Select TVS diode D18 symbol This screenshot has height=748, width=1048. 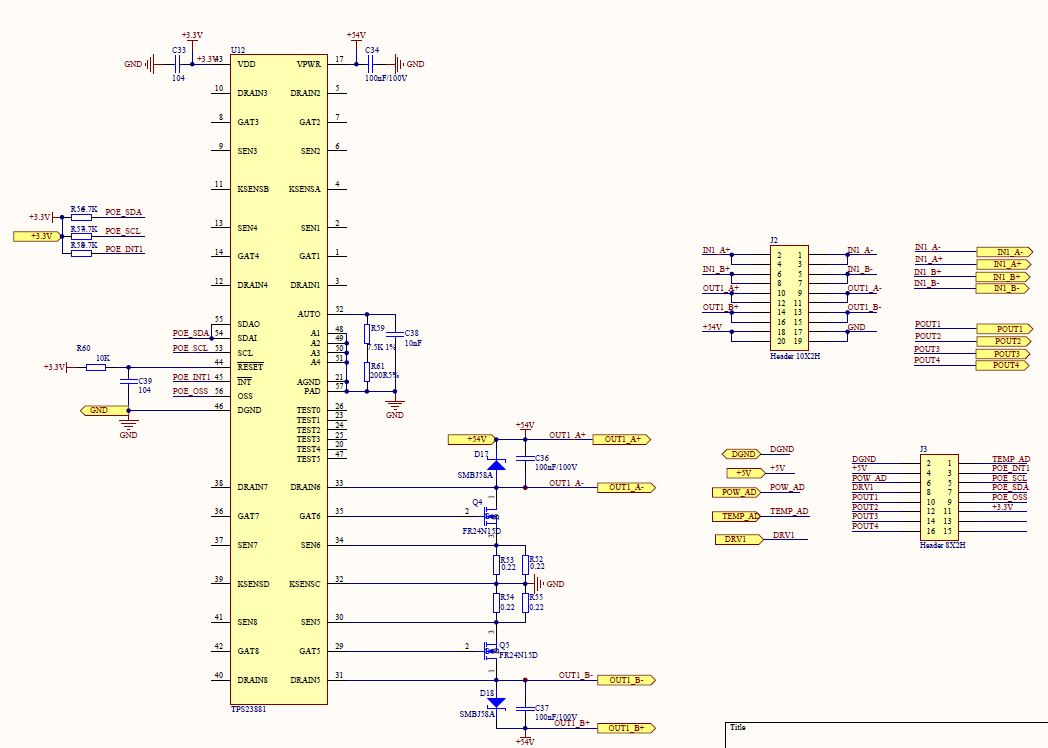[x=496, y=702]
